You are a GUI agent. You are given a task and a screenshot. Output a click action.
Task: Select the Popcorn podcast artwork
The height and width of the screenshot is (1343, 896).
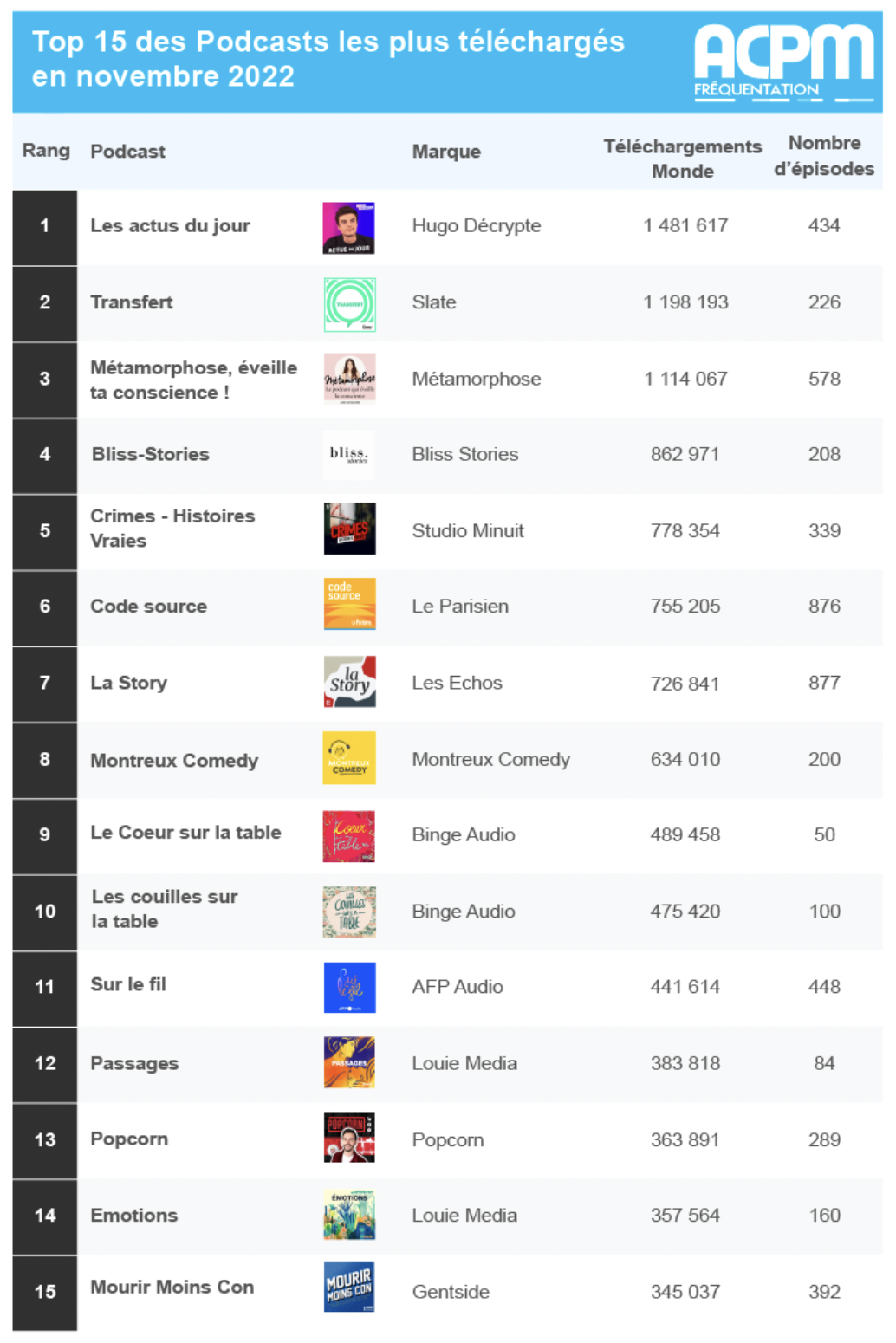pos(349,1138)
